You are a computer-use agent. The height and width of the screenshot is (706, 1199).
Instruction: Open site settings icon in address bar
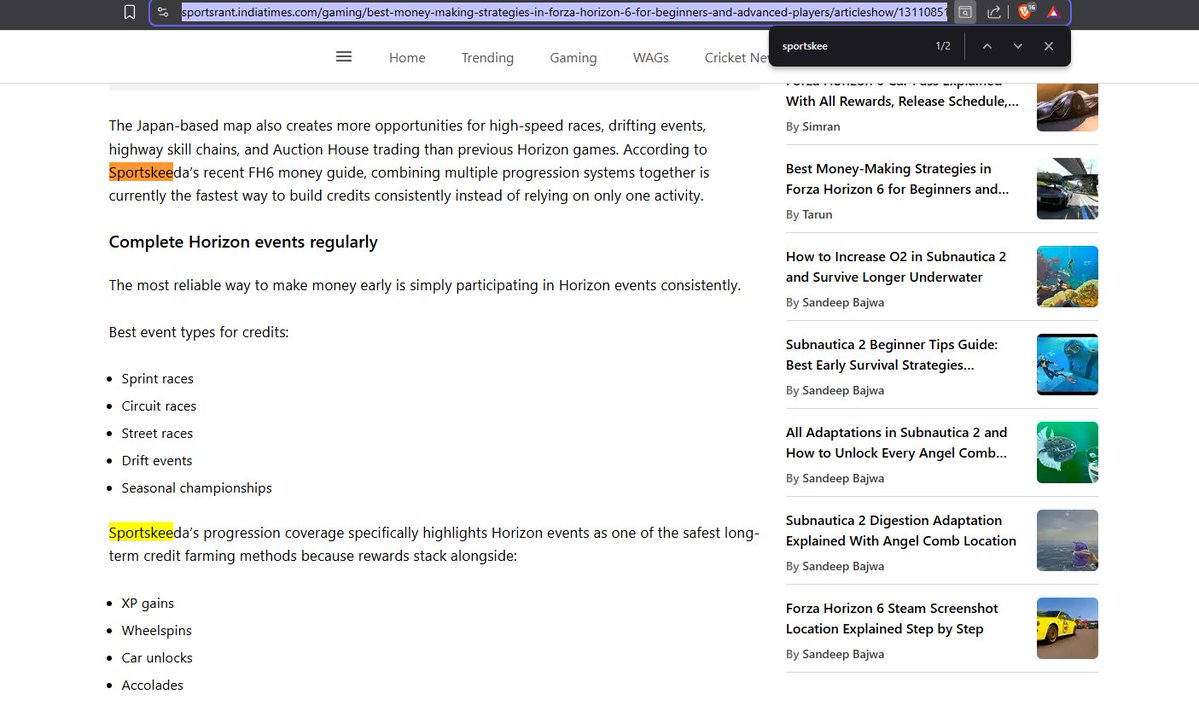pyautogui.click(x=163, y=12)
